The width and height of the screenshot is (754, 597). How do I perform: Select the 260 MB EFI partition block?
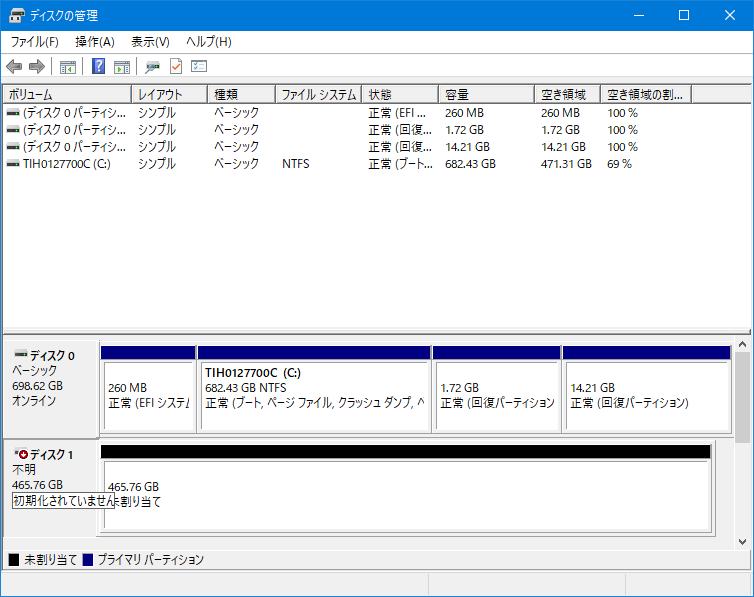pos(148,389)
